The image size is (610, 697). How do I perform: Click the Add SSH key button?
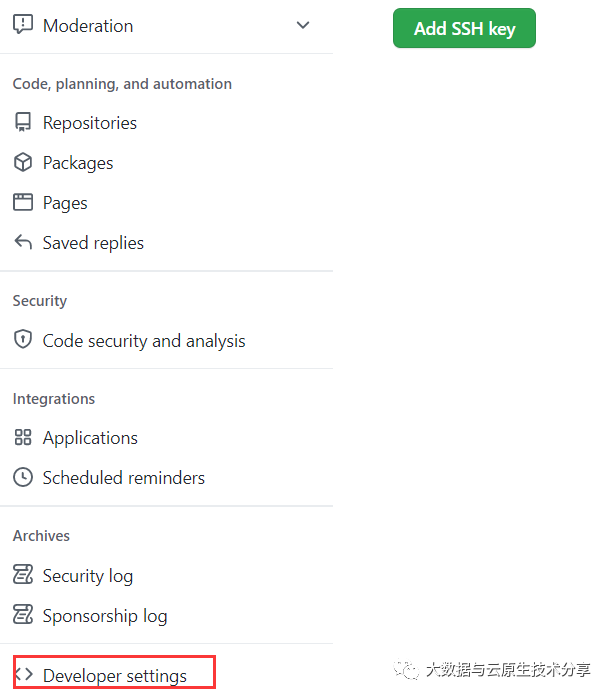click(464, 28)
